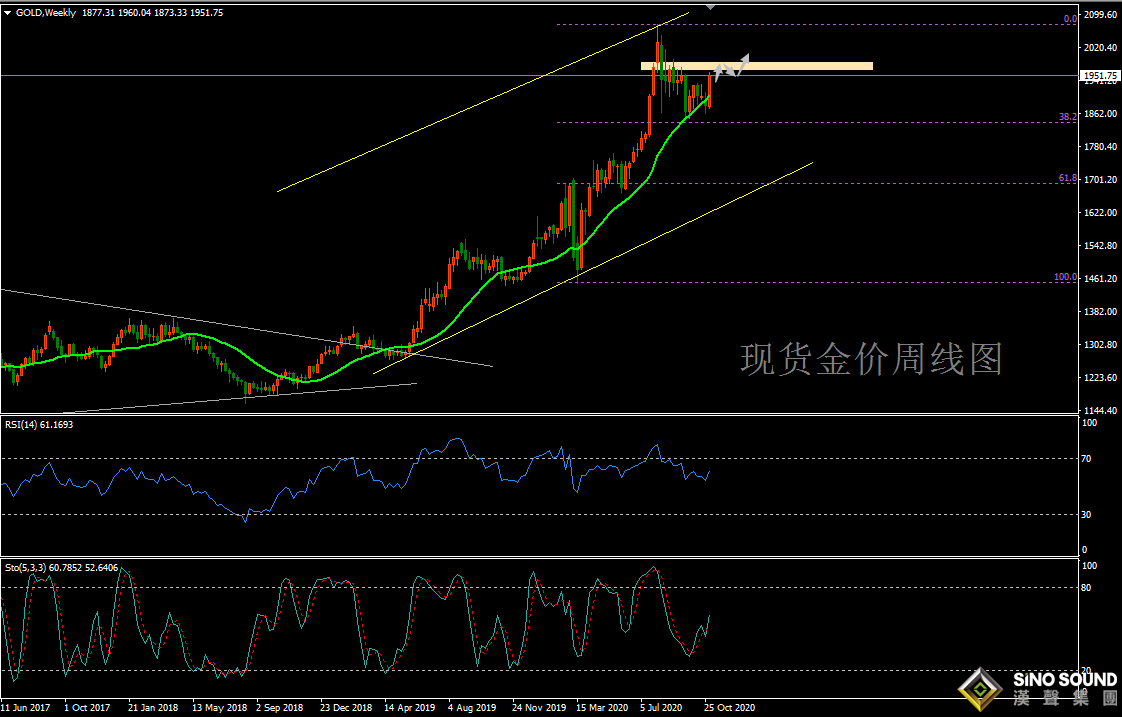Click the gray chart shift triangle marker at top
The image size is (1122, 717).
[x=710, y=5]
